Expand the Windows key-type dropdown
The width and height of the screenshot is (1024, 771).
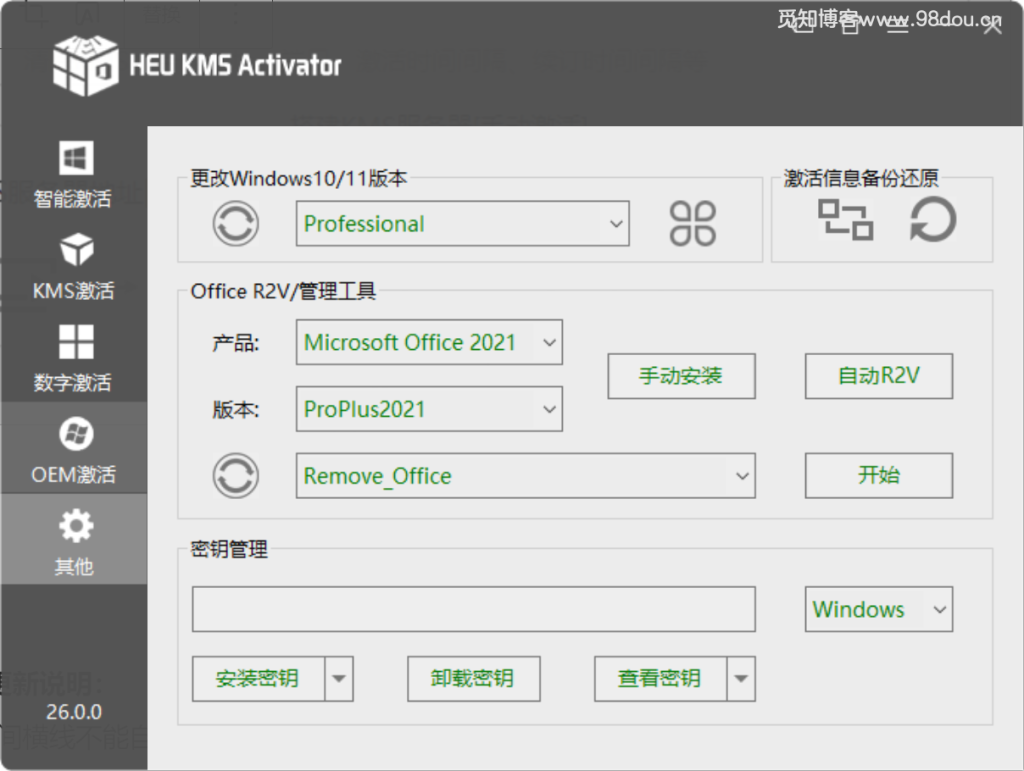coord(877,609)
